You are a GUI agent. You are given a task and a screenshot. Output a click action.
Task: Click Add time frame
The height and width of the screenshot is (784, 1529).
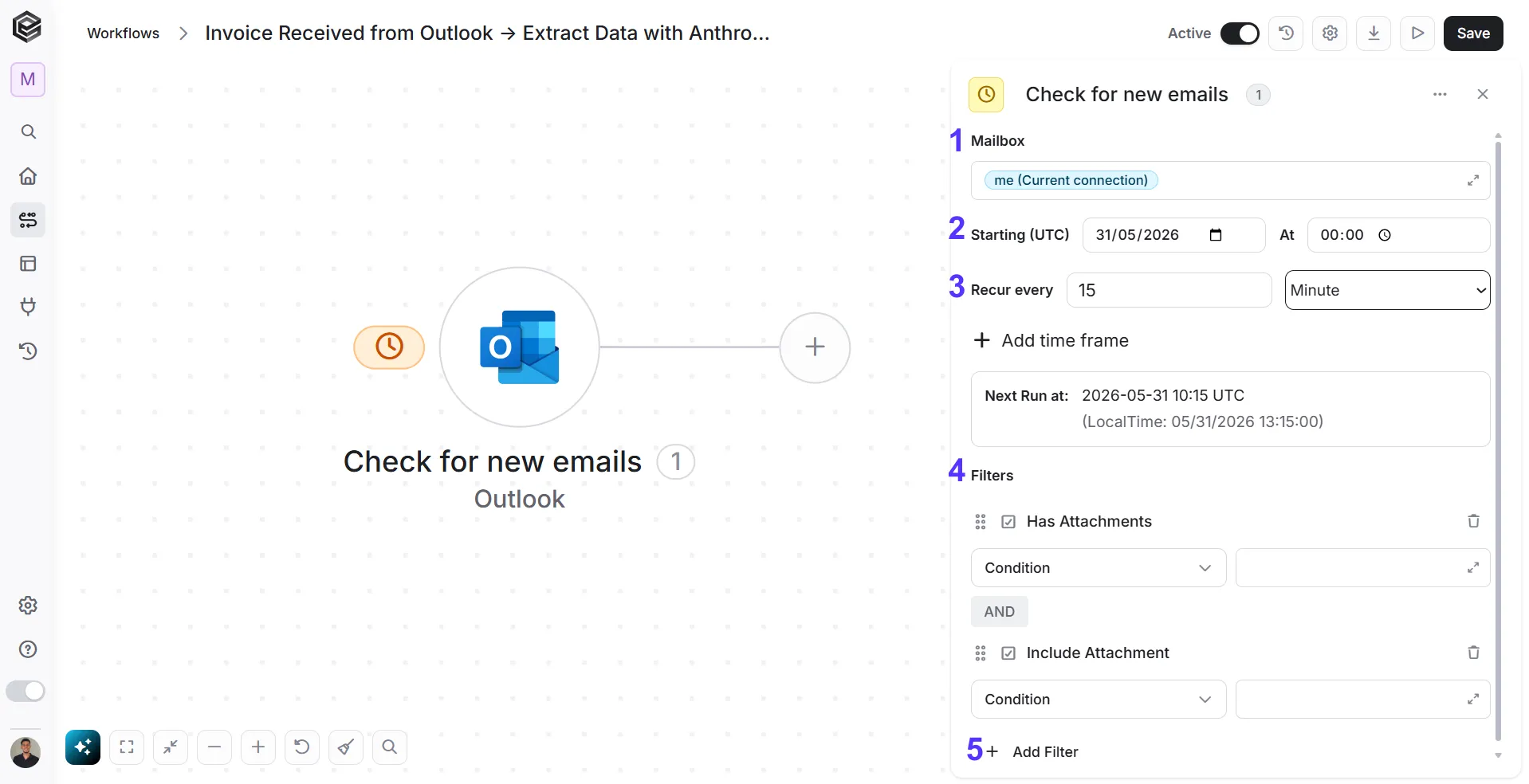click(1051, 340)
